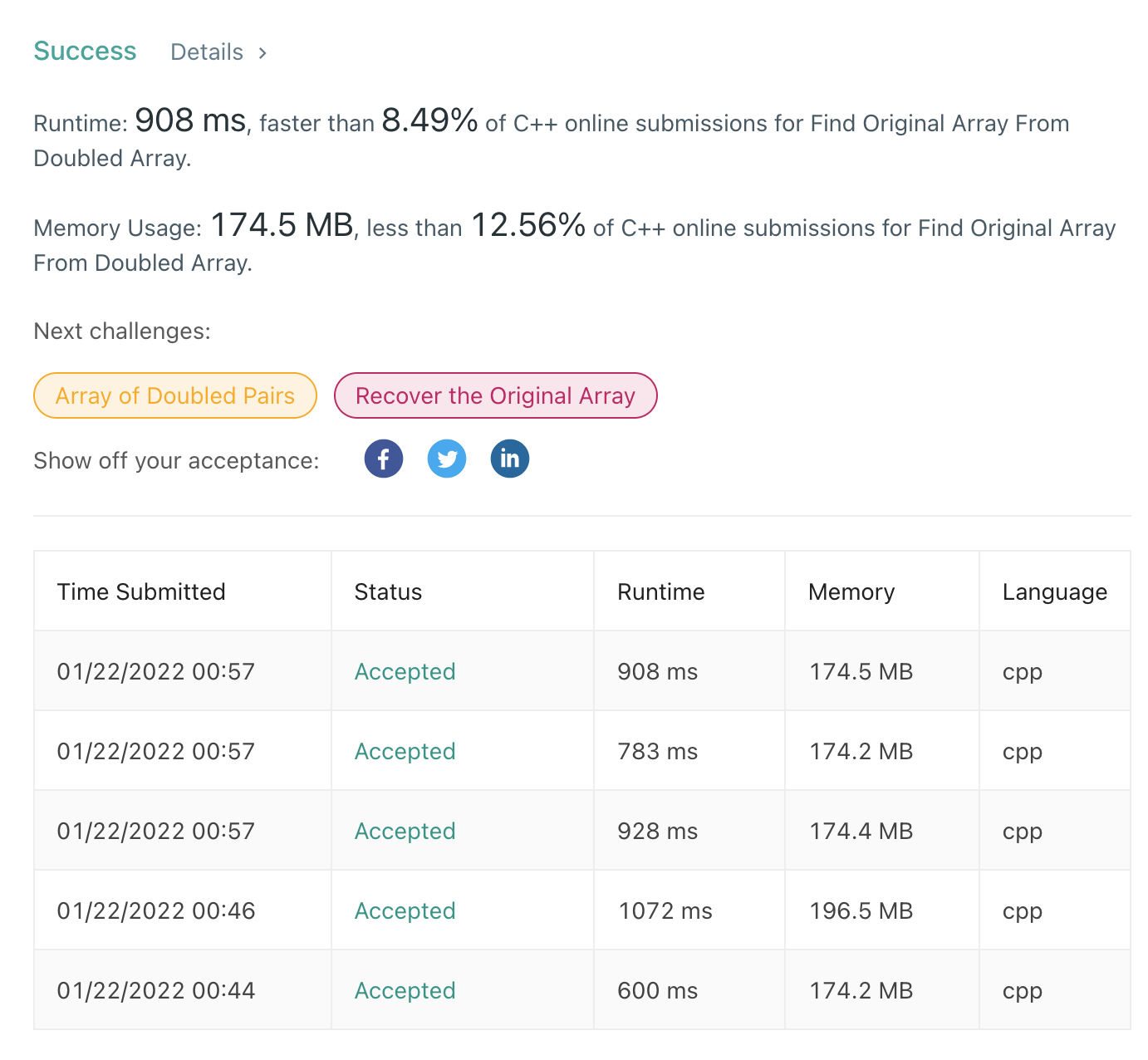Open Accepted submission with 1072 ms runtime
Screen dimensions: 1148x1060
pos(405,910)
